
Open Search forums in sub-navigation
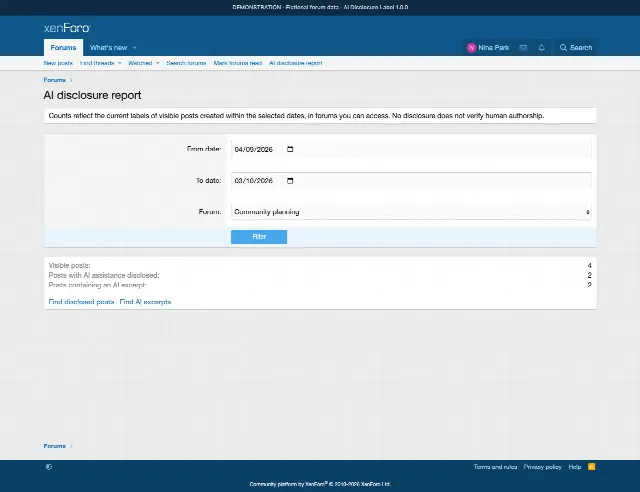click(186, 63)
